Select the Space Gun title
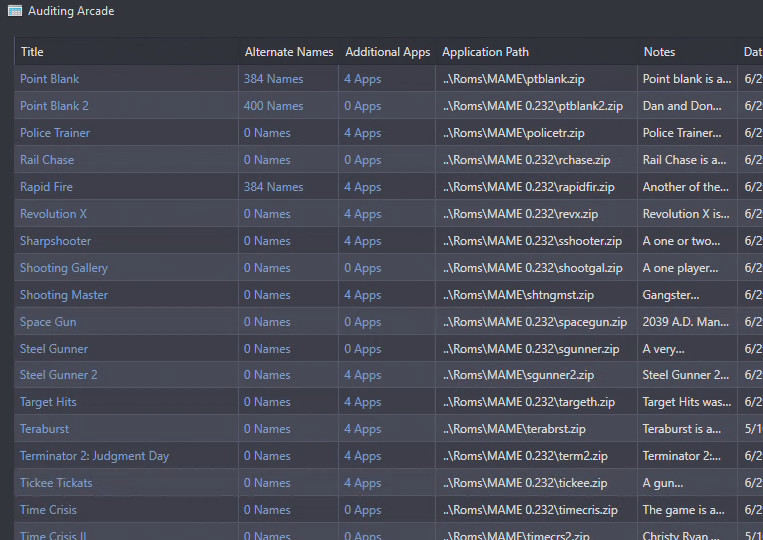Image resolution: width=763 pixels, height=540 pixels. click(x=48, y=322)
